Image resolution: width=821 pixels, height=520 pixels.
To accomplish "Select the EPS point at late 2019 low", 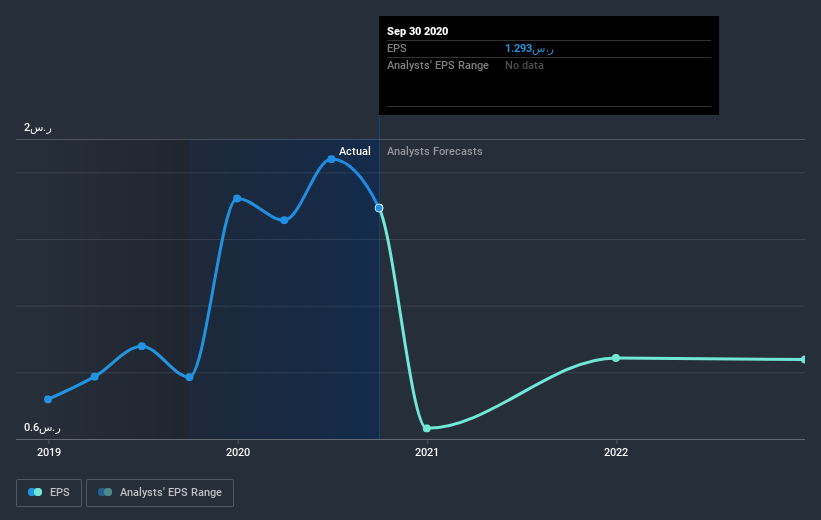I will pos(190,377).
